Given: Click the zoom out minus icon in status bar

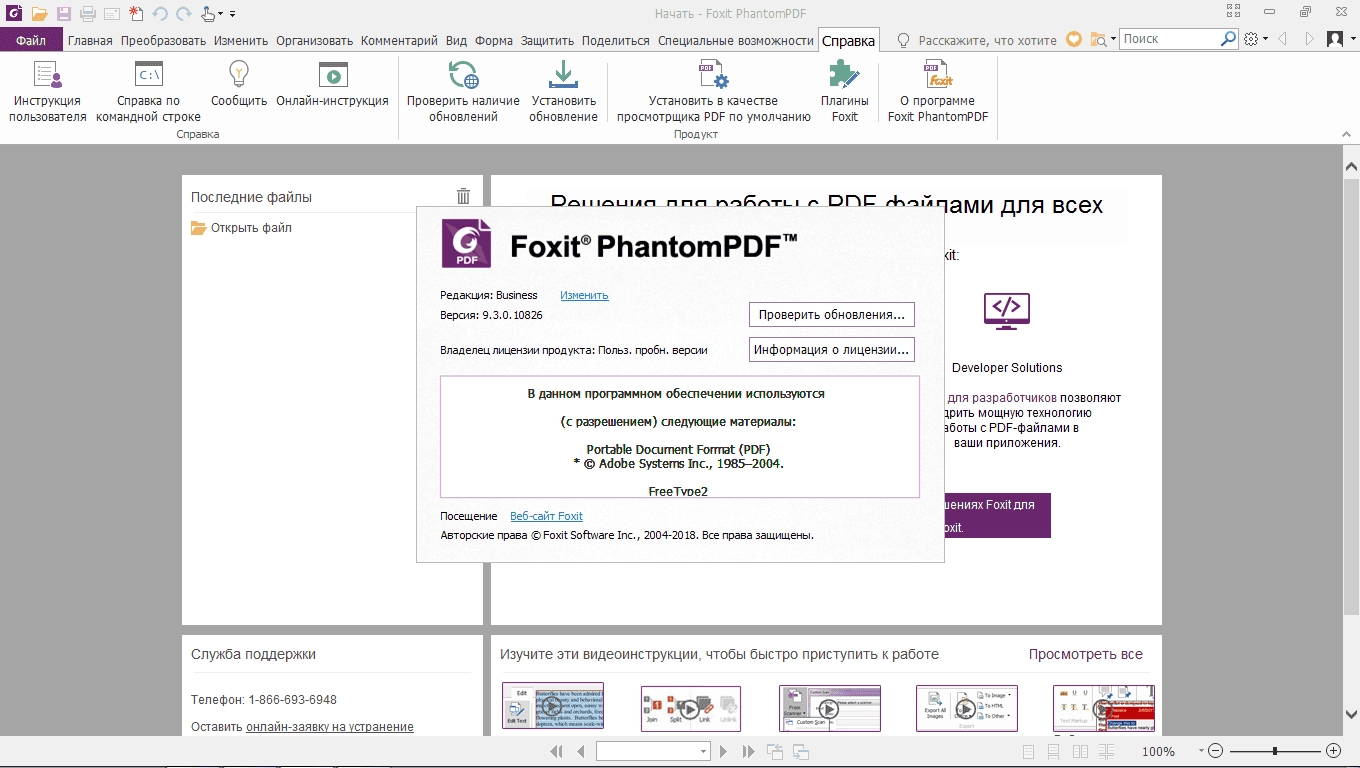Looking at the screenshot, I should (1215, 751).
